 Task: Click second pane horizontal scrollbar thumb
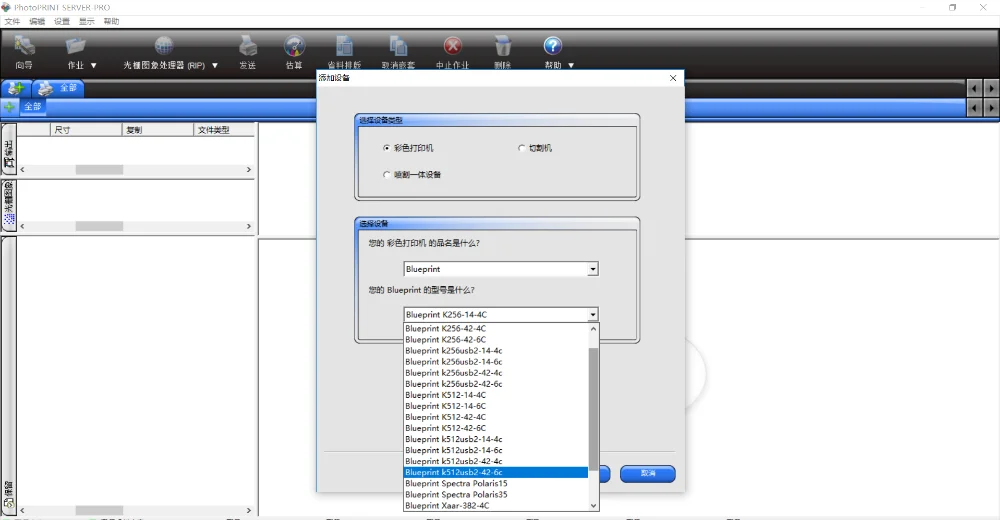[99, 226]
